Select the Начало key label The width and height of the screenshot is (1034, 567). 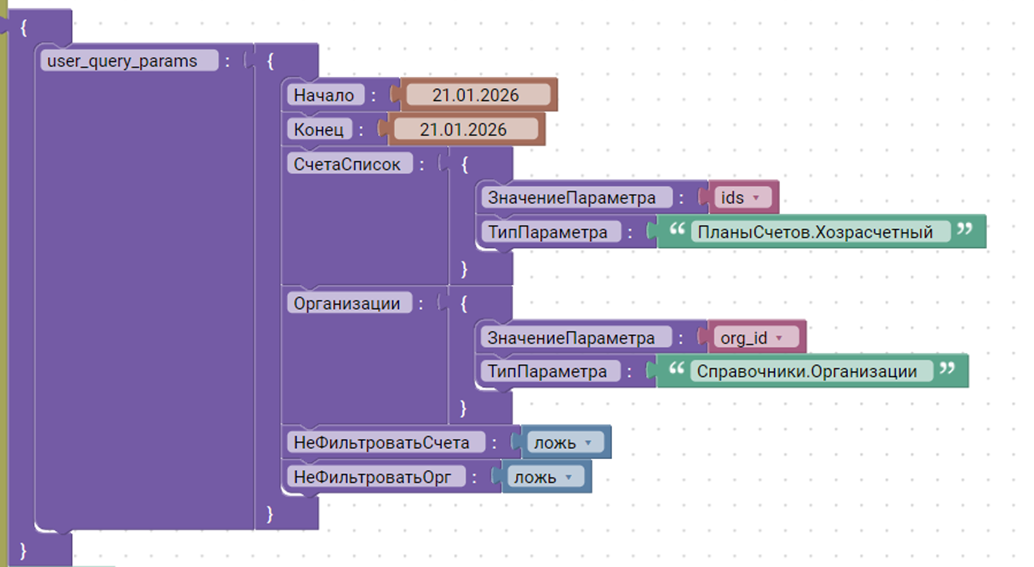(x=324, y=95)
